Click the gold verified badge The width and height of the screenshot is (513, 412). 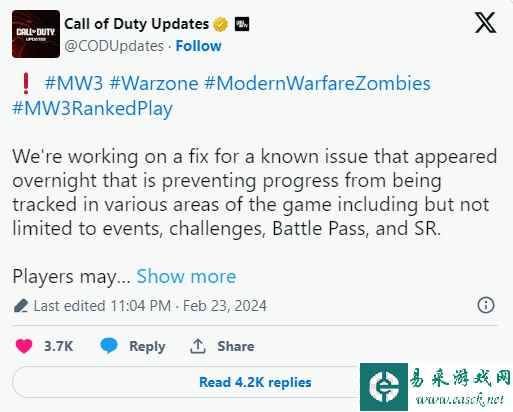[x=221, y=24]
